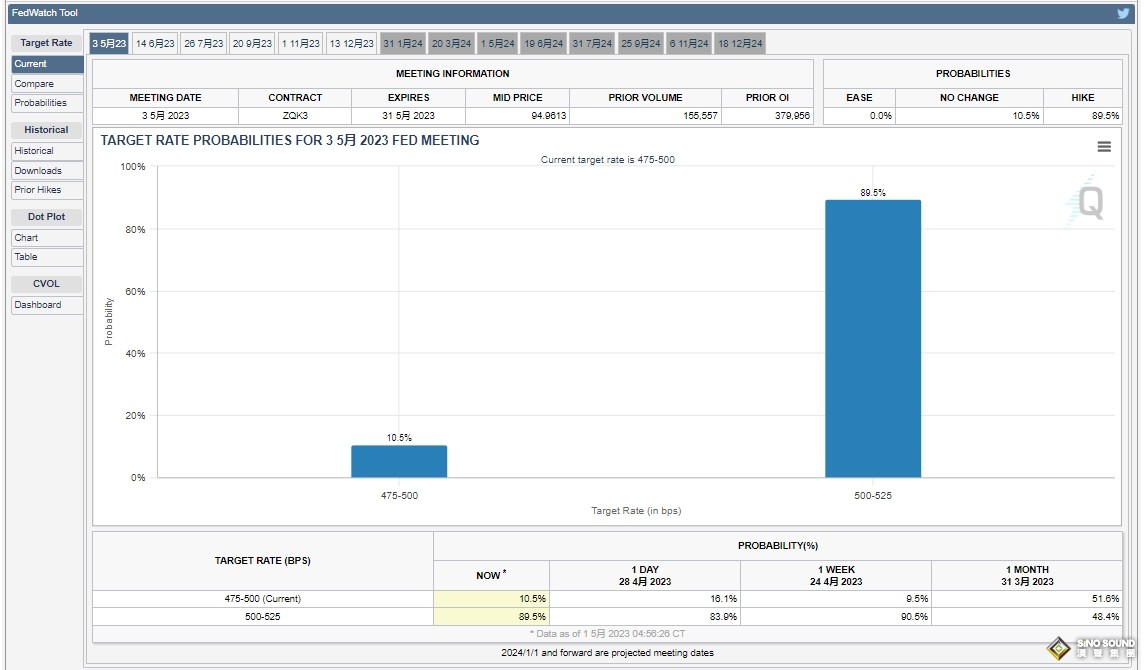Switch to the 18 12月24 meeting tab

[x=740, y=44]
